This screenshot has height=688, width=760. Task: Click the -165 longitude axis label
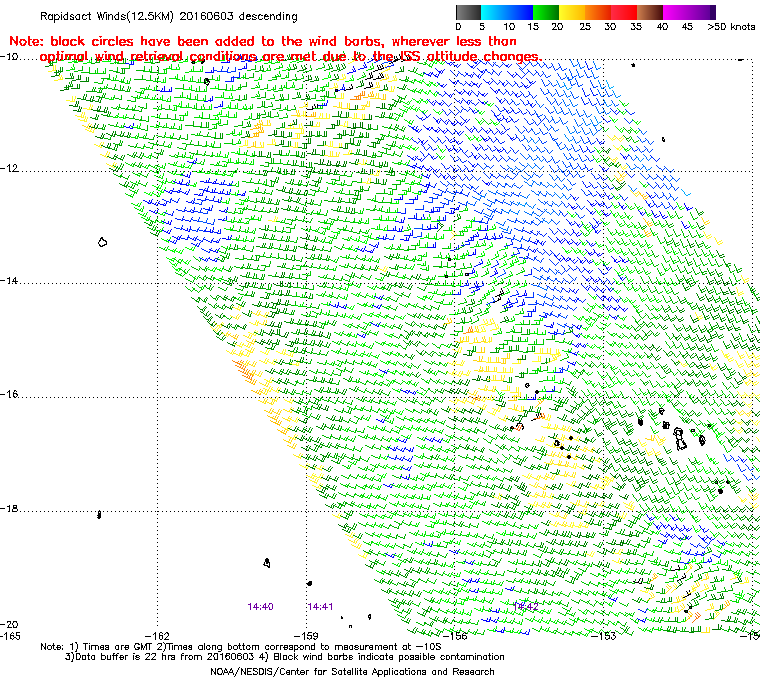click(x=10, y=636)
